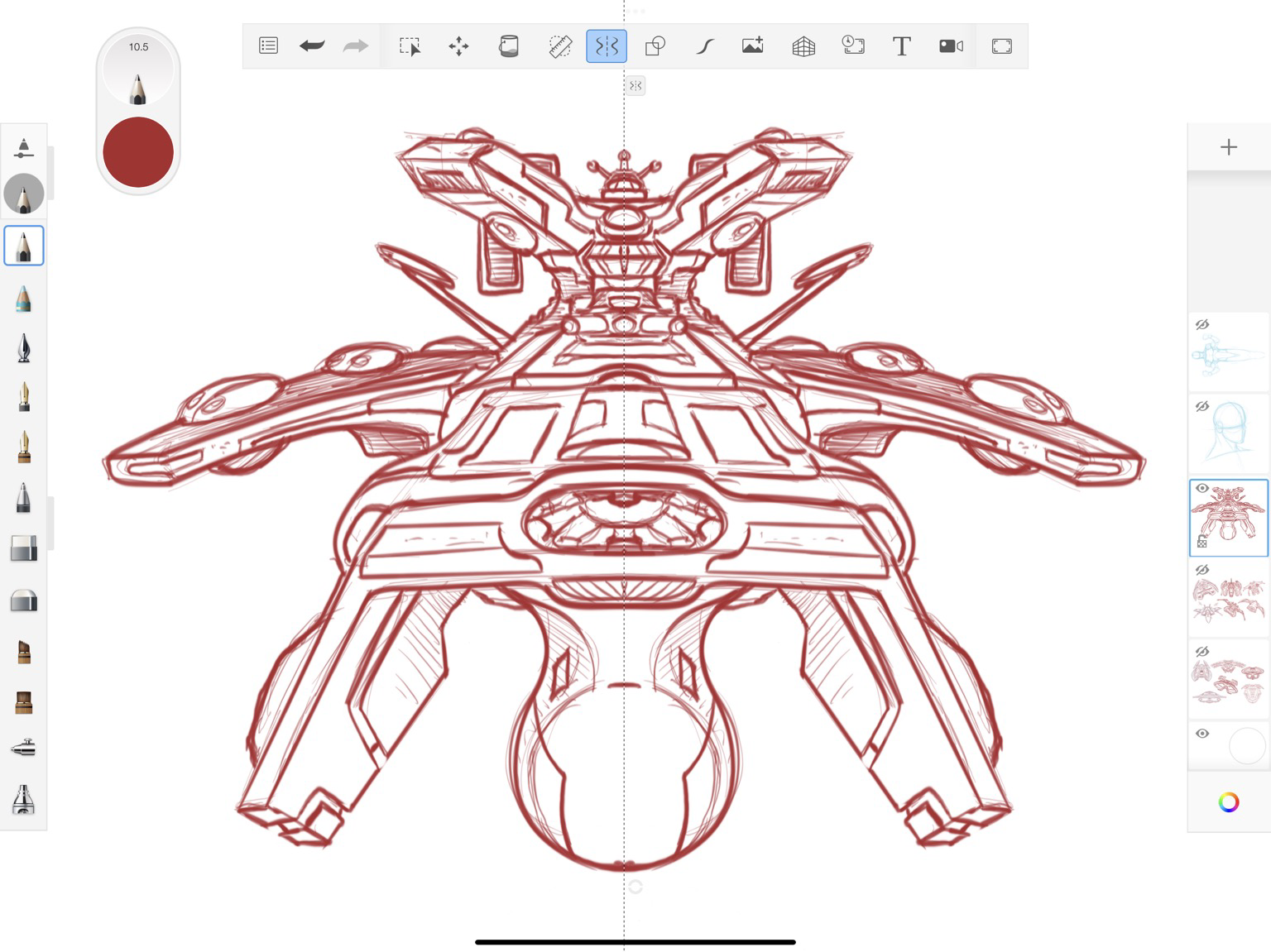The height and width of the screenshot is (952, 1271).
Task: Open the Perspective Guides tool
Action: [x=803, y=46]
